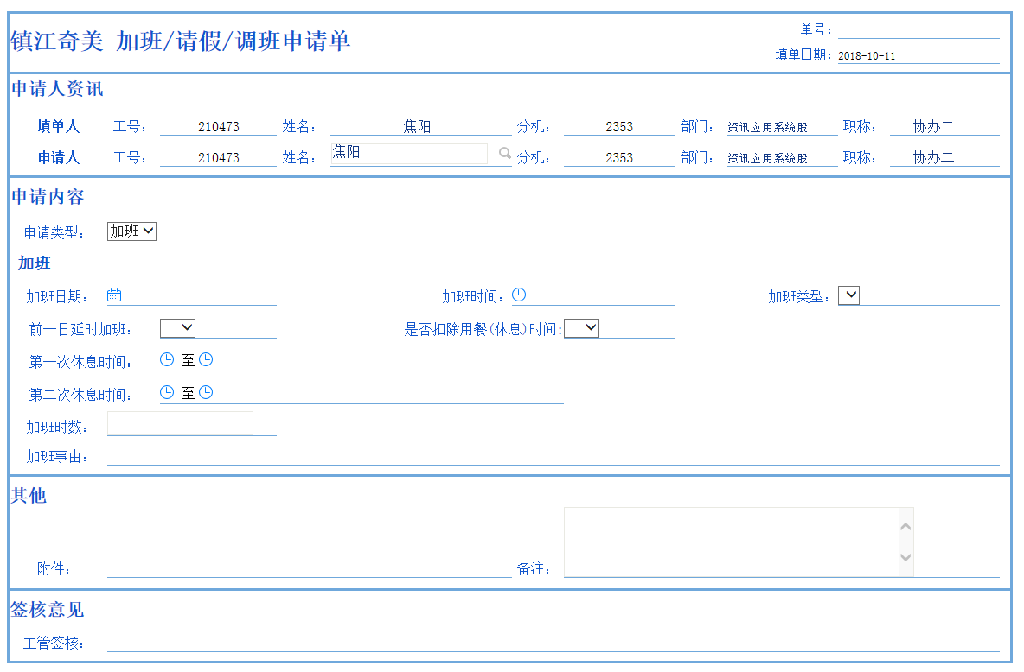Click the clock icon beside 加班时间
The width and height of the screenshot is (1024, 672).
519,295
